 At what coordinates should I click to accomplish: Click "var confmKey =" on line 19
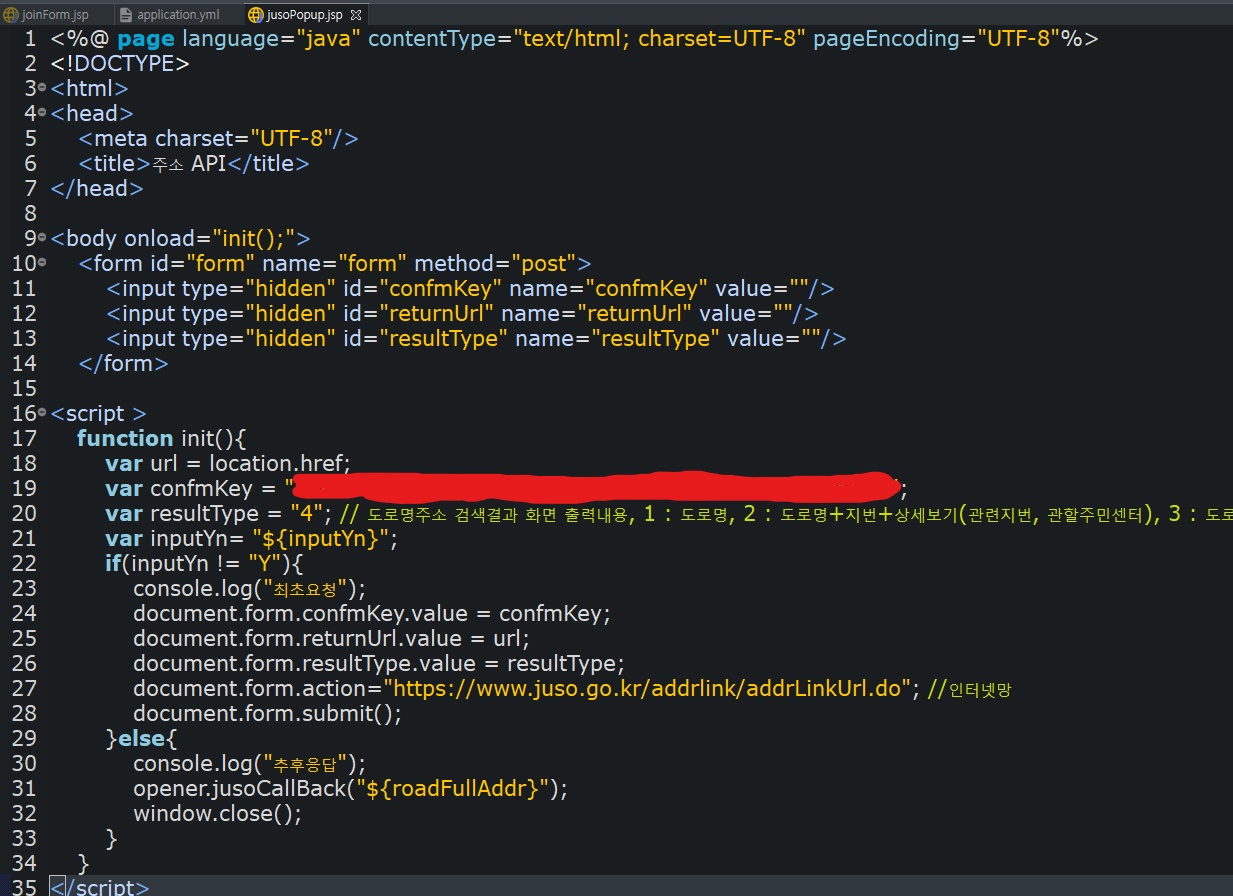192,488
